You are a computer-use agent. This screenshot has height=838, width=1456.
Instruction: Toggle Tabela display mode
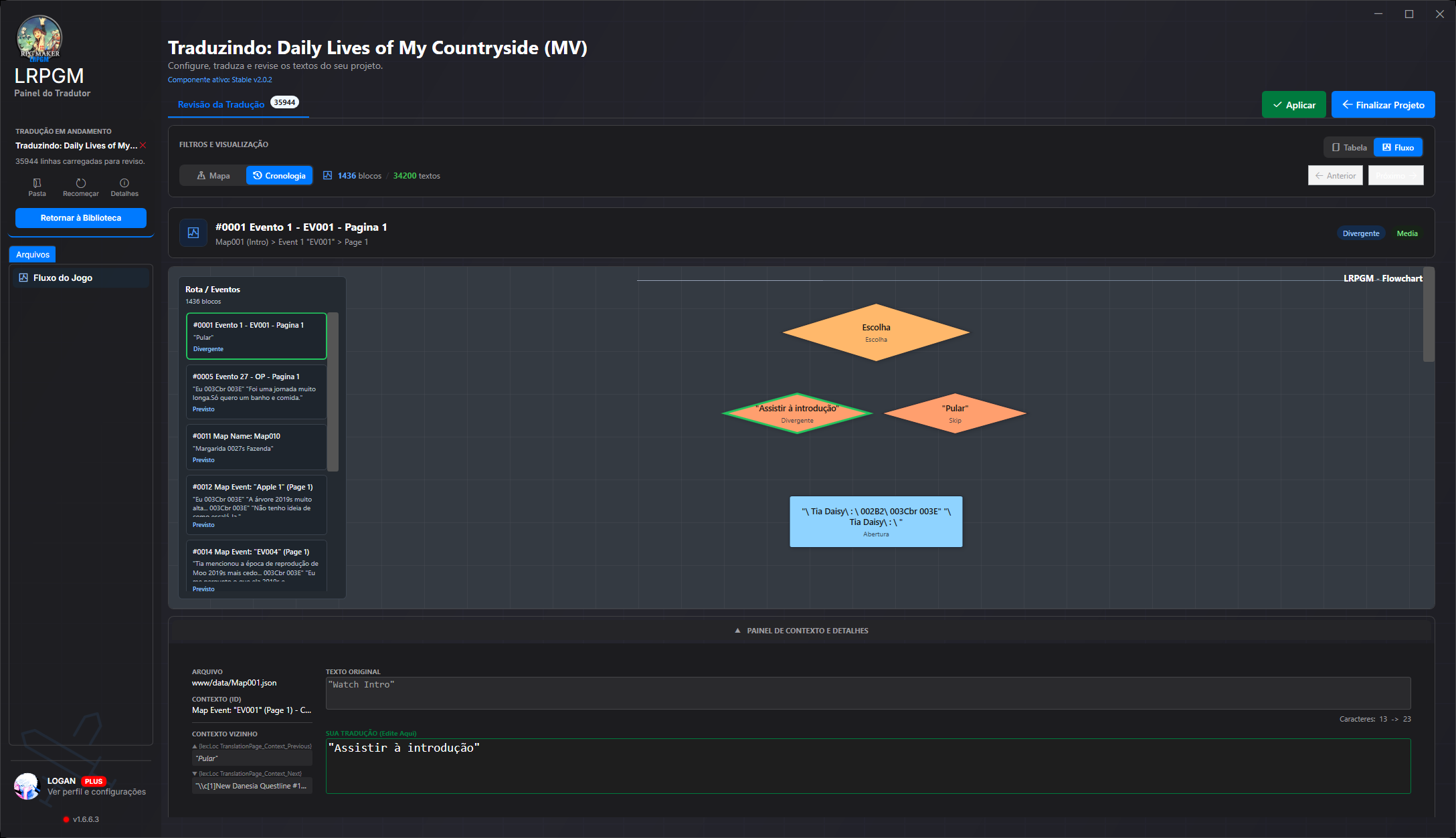coord(1349,147)
